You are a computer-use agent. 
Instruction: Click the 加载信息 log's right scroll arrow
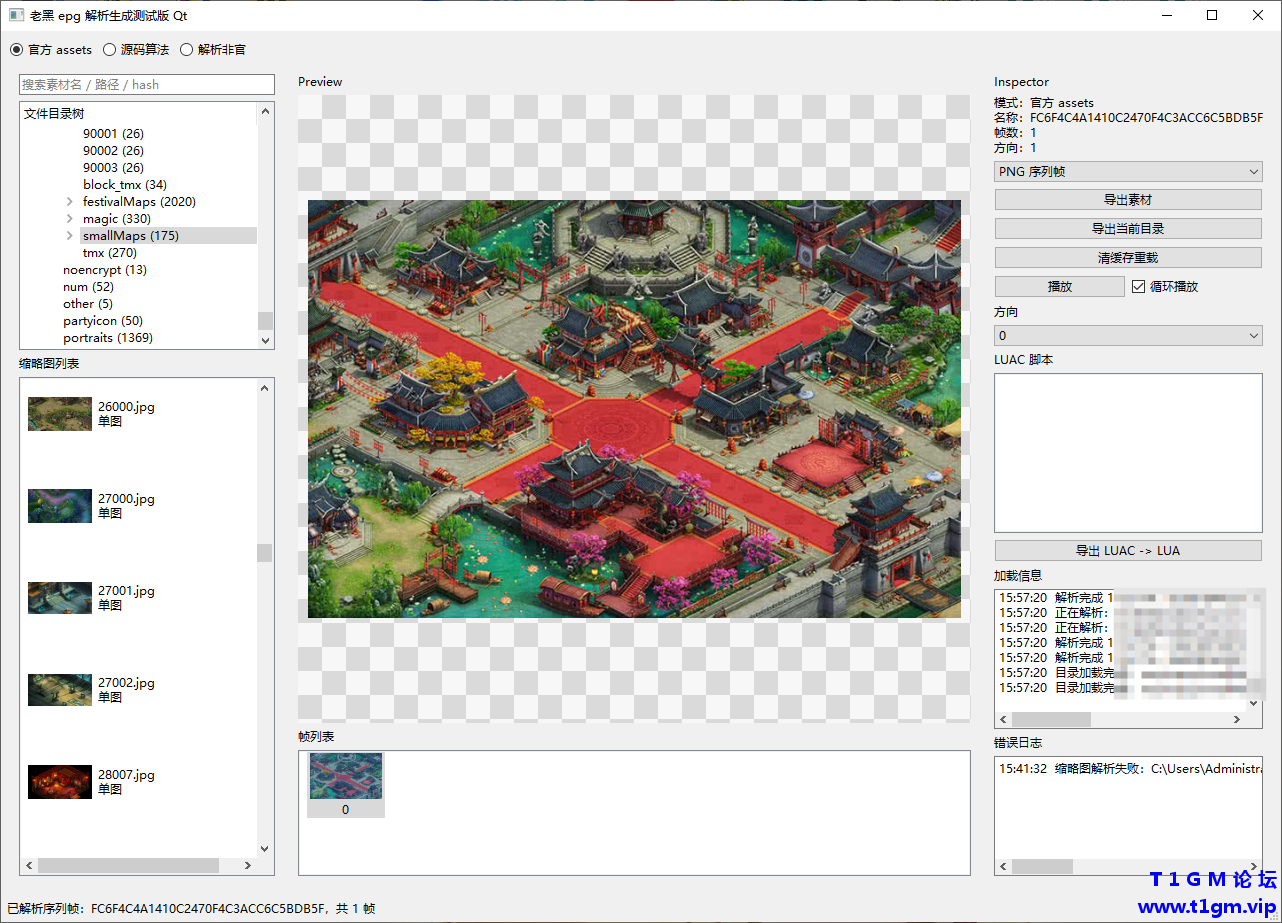pyautogui.click(x=1238, y=720)
